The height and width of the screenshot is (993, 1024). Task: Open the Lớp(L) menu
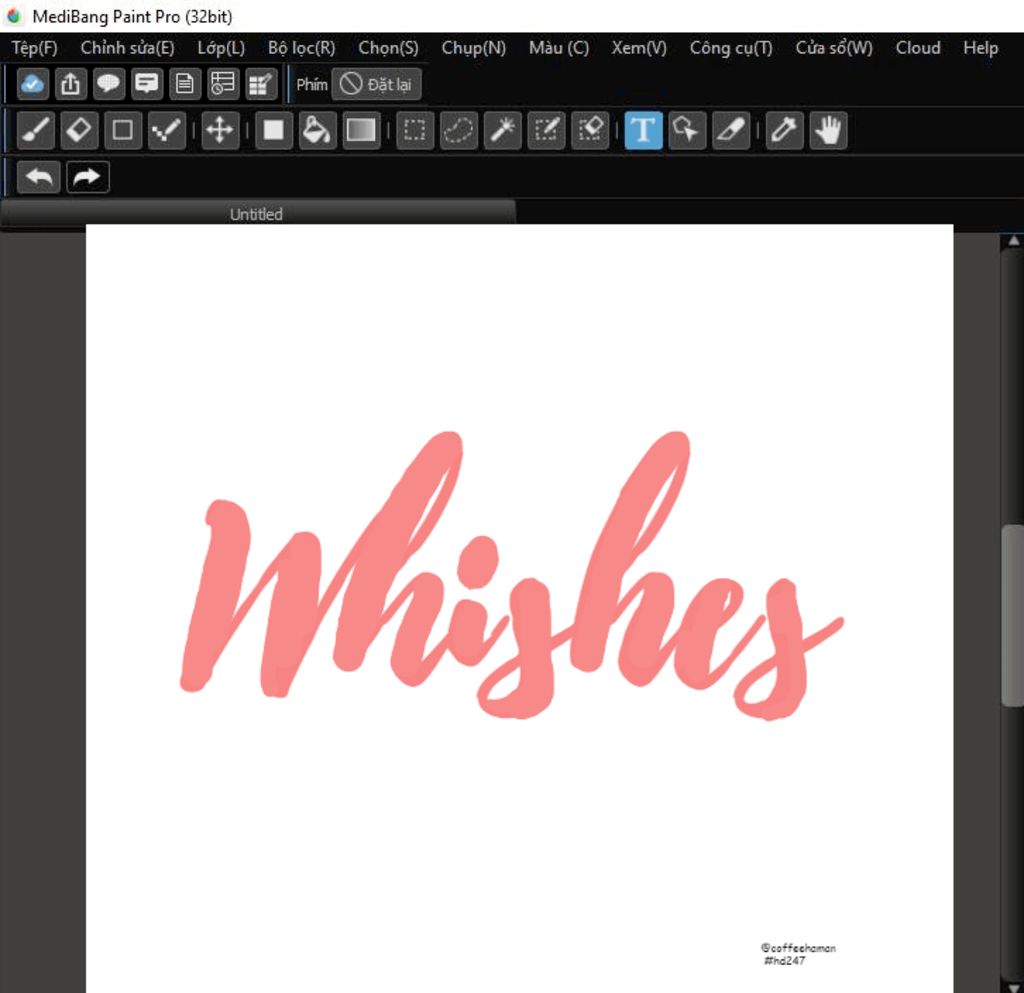[221, 48]
